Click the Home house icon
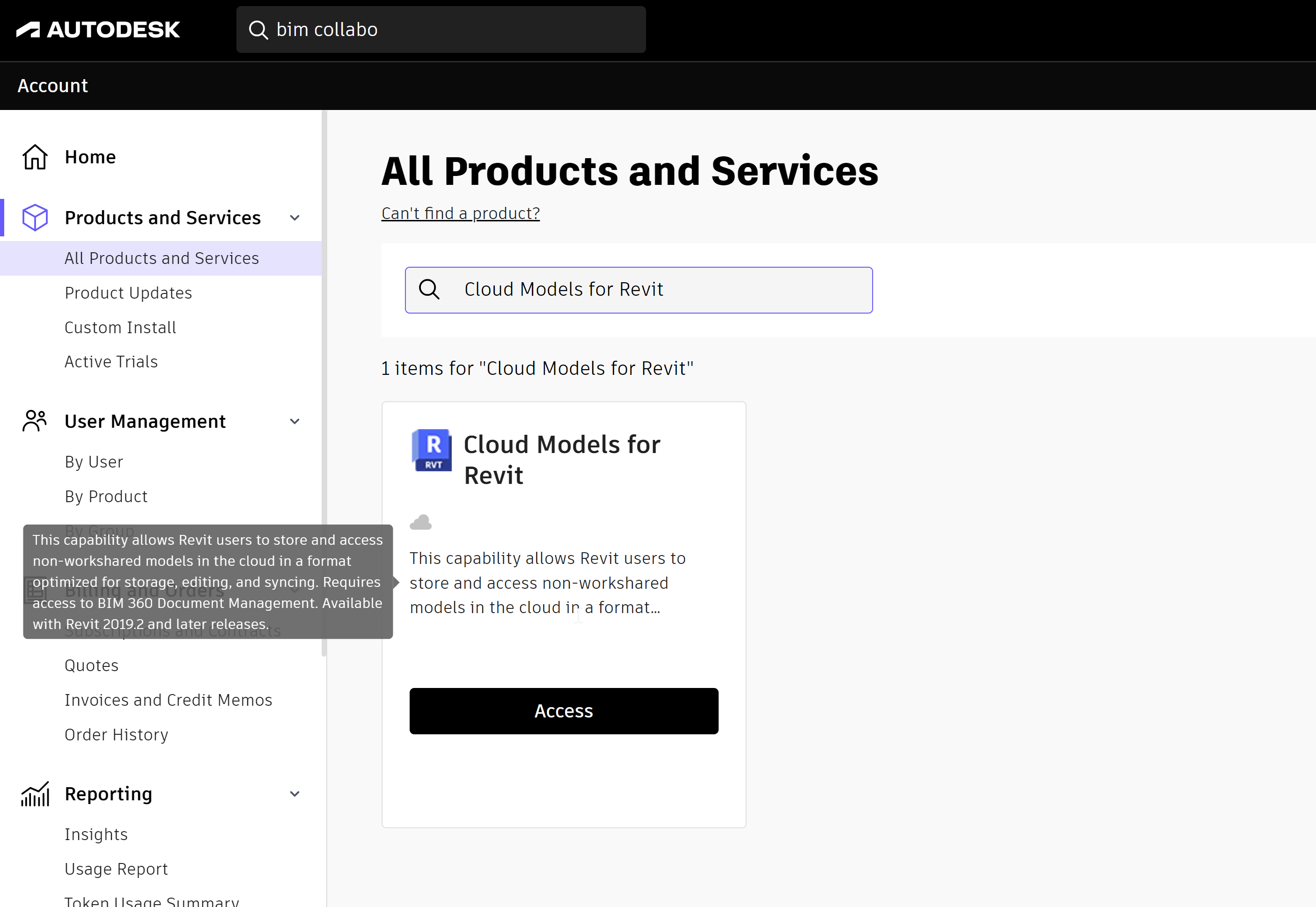The height and width of the screenshot is (907, 1316). [x=35, y=157]
